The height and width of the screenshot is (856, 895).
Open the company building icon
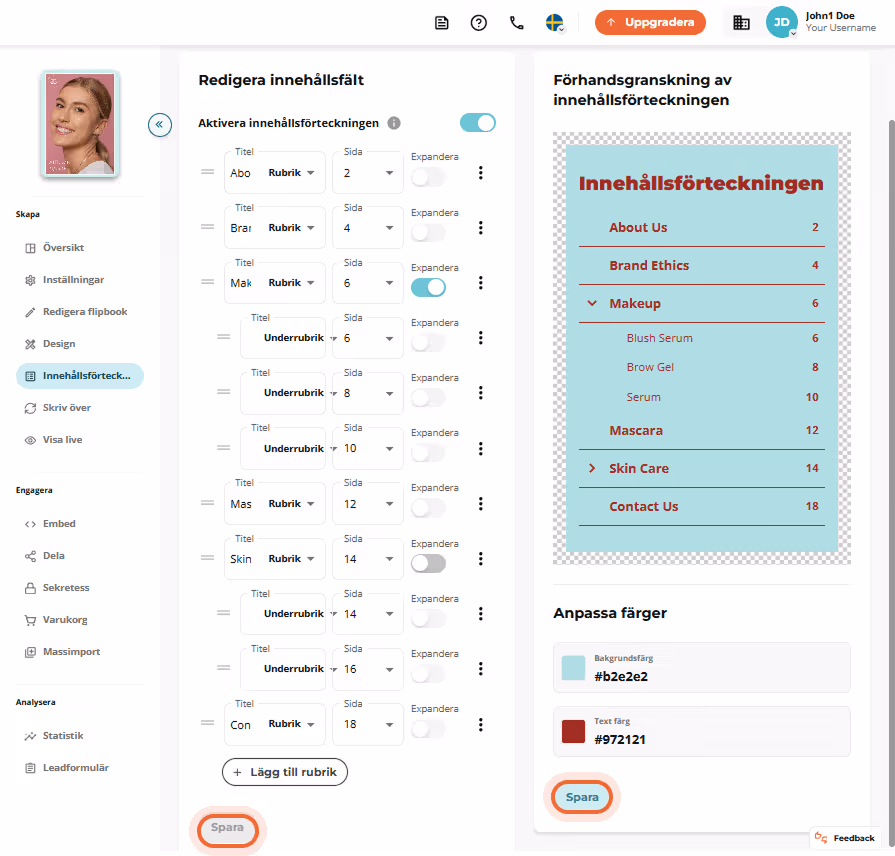[x=741, y=23]
